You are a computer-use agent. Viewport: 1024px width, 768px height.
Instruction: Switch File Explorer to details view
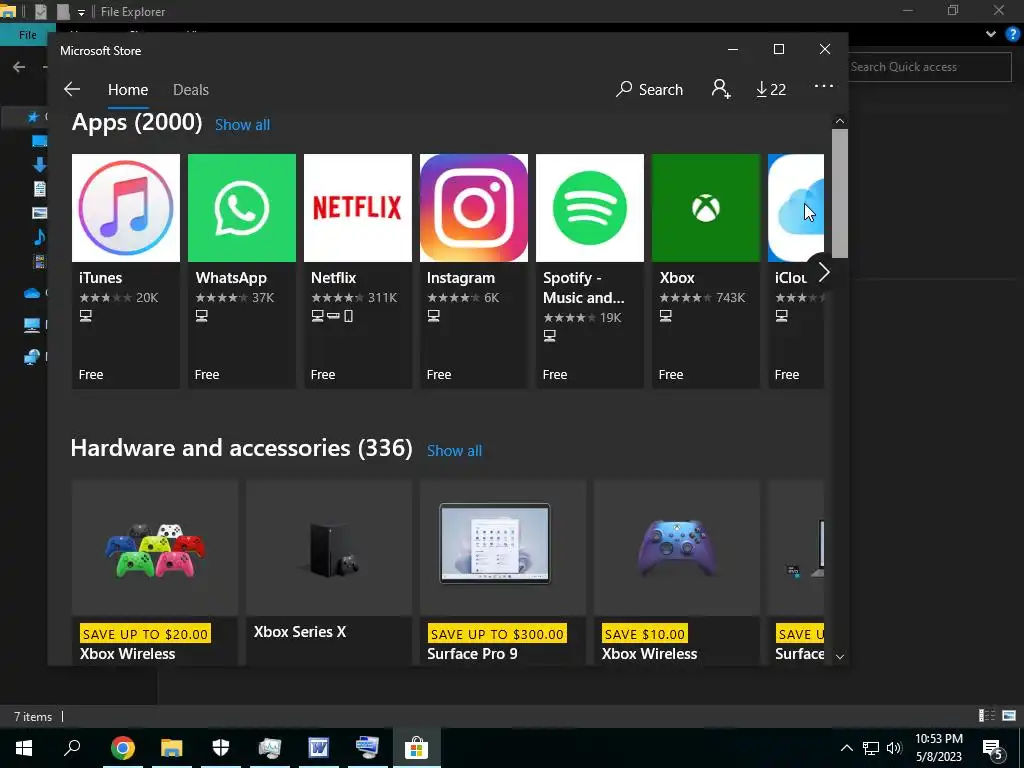(x=987, y=716)
